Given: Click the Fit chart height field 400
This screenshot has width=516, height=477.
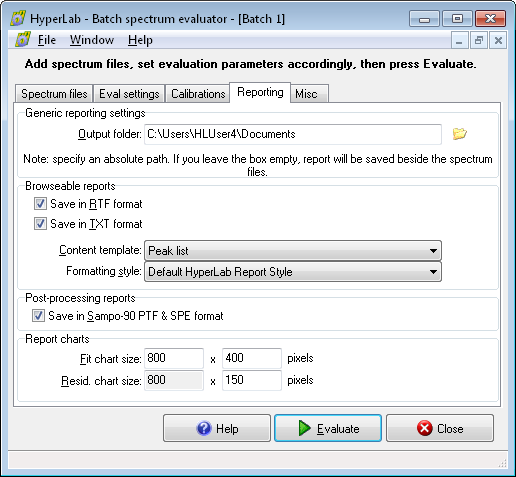Looking at the screenshot, I should (x=252, y=358).
